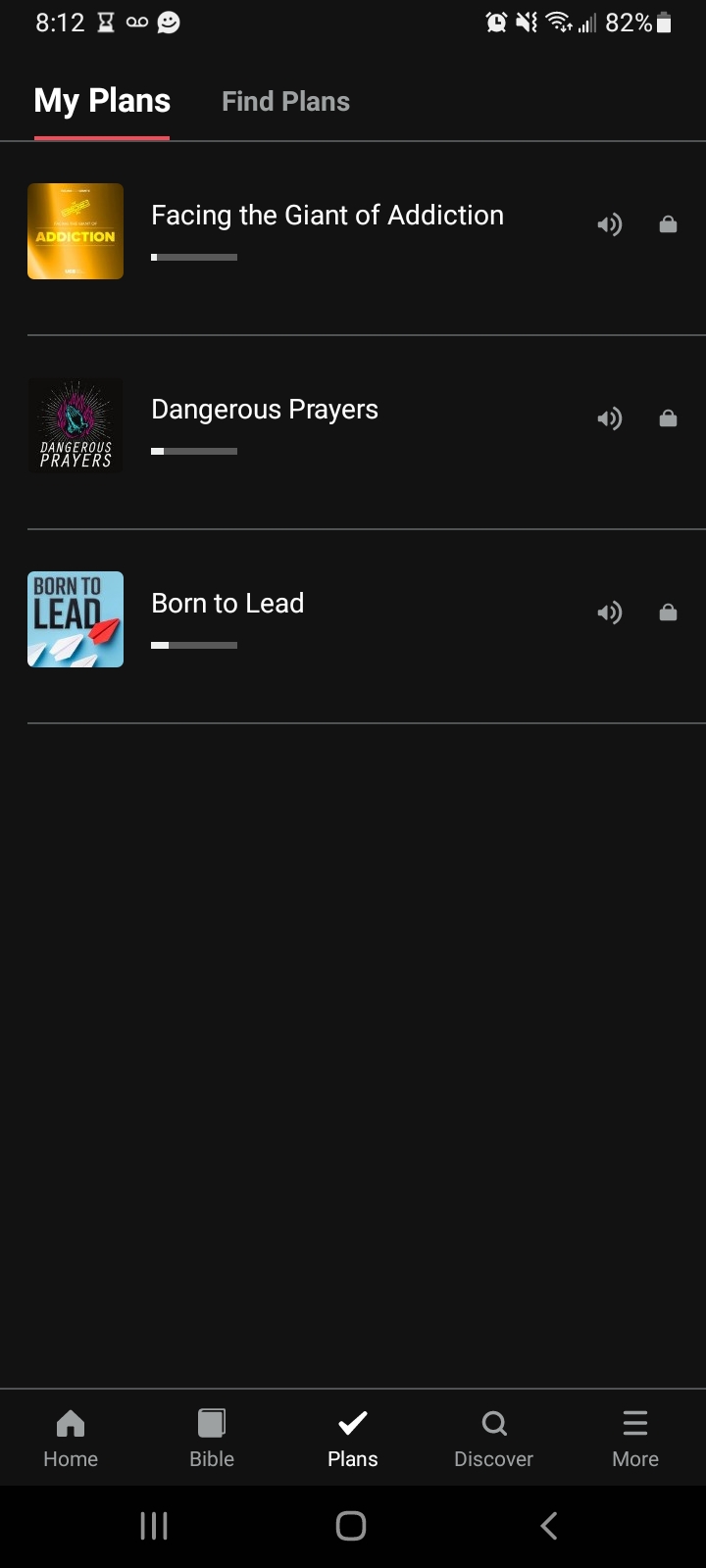Select the Plans bottom navigation item
706x1568 pixels.
tap(353, 1438)
